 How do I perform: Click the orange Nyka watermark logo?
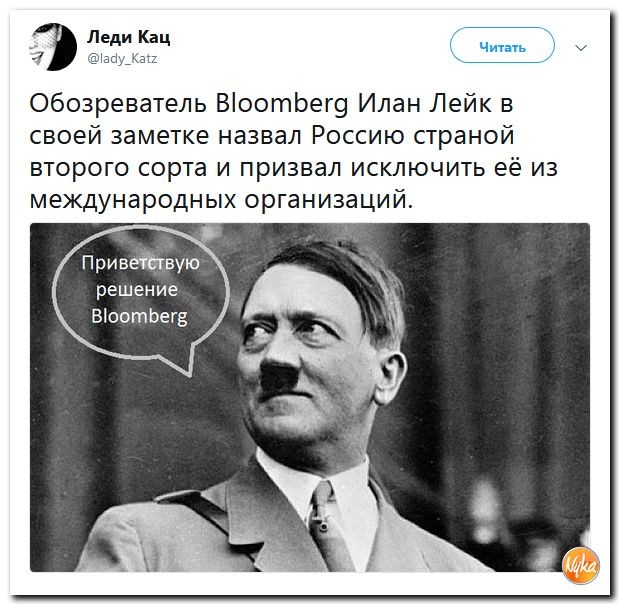[x=581, y=566]
